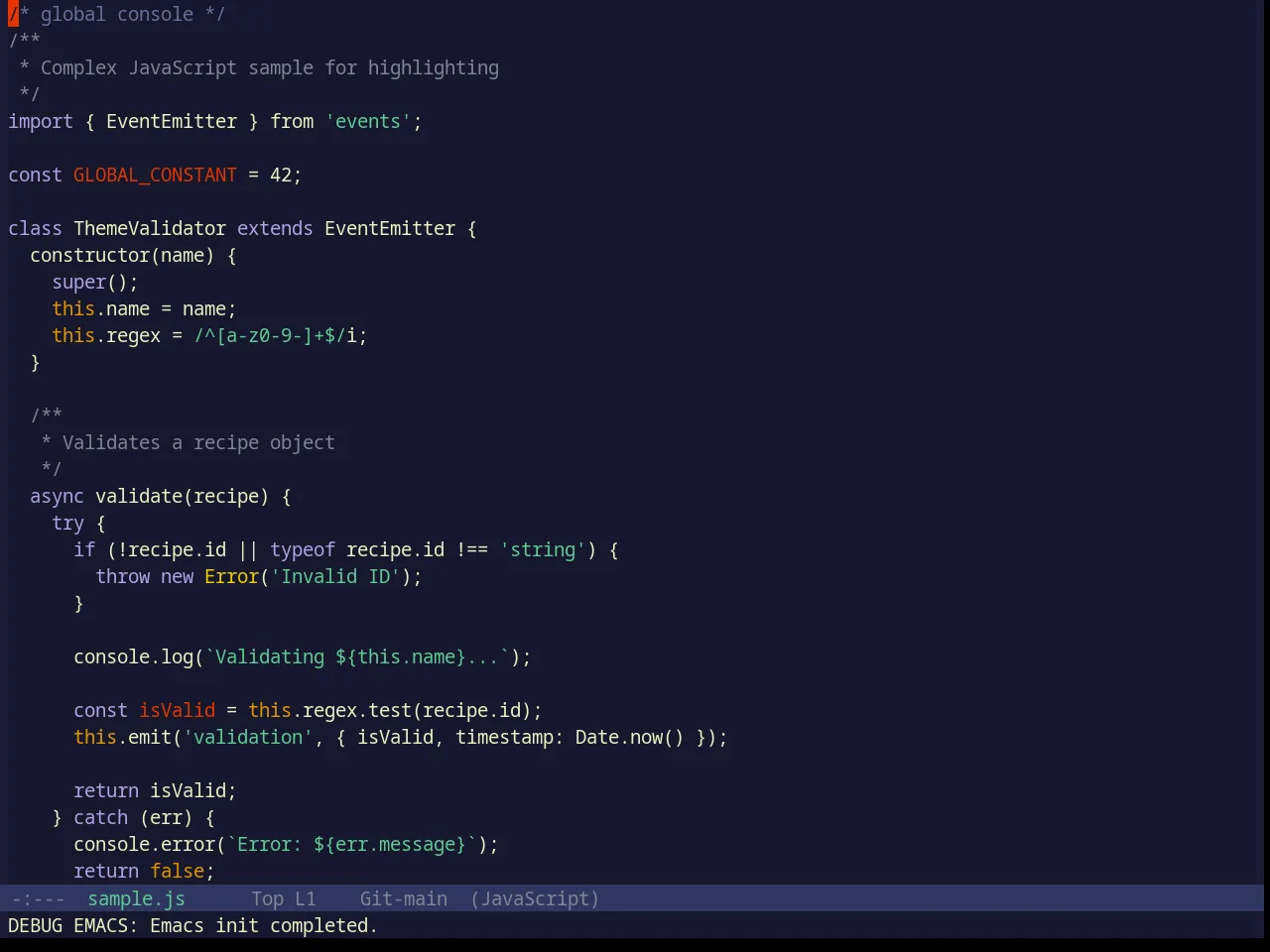The width and height of the screenshot is (1270, 952).
Task: Click the 'DEBUG EMACS: Emacs init completed.' echo message
Action: click(192, 925)
